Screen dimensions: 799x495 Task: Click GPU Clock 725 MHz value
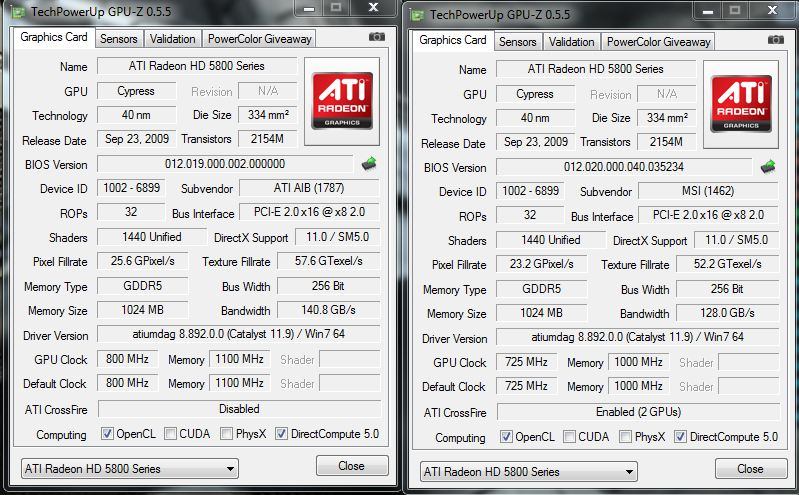pos(526,362)
